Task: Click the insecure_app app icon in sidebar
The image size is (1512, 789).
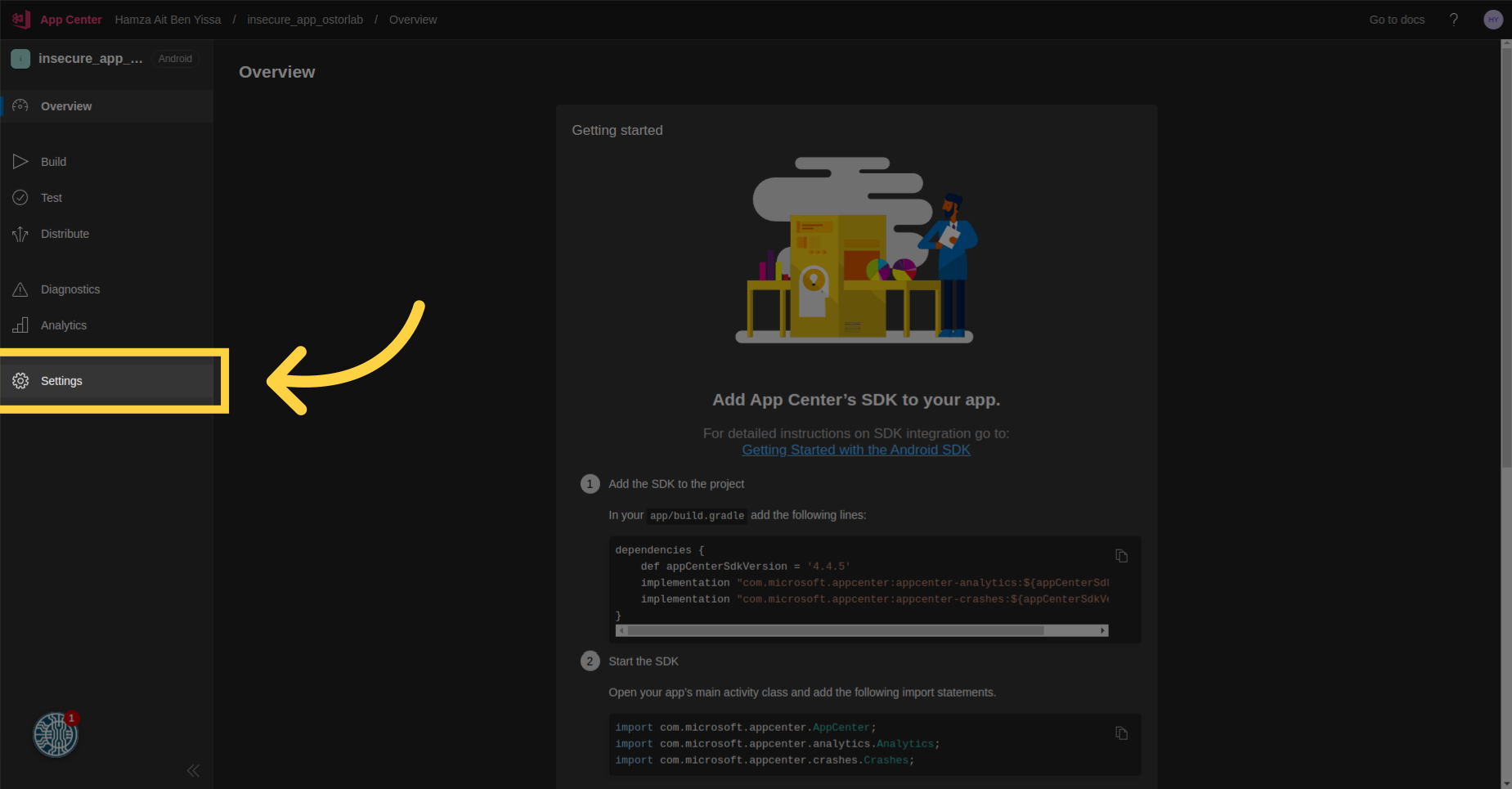Action: coord(20,59)
